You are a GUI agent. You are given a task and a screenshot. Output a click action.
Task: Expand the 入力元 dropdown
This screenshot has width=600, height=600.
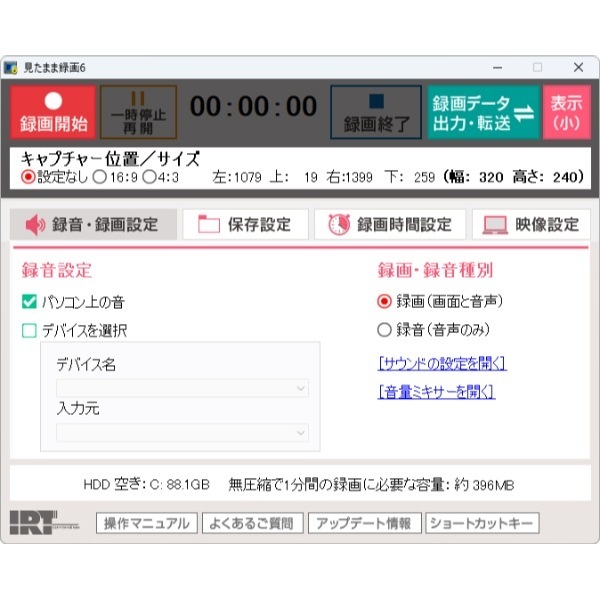(182, 433)
